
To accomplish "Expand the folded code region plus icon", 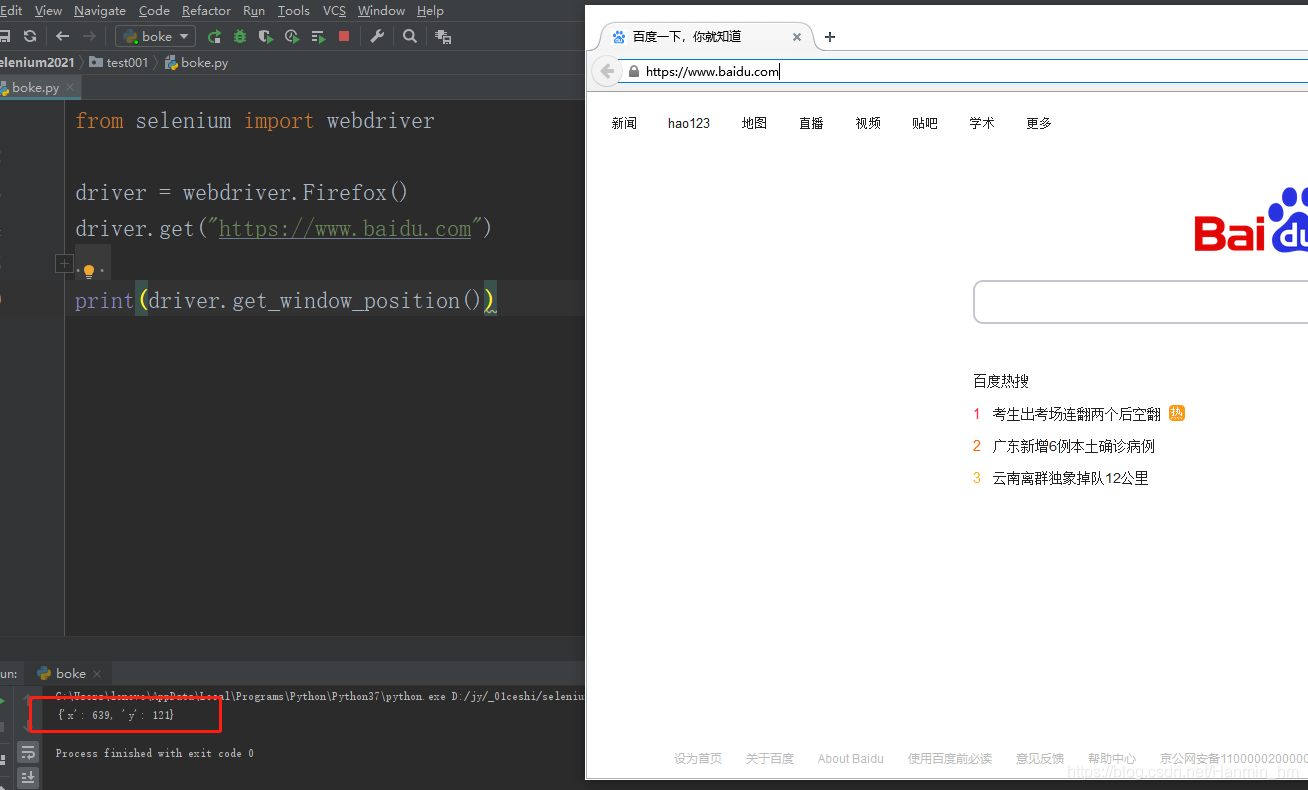I will tap(64, 264).
